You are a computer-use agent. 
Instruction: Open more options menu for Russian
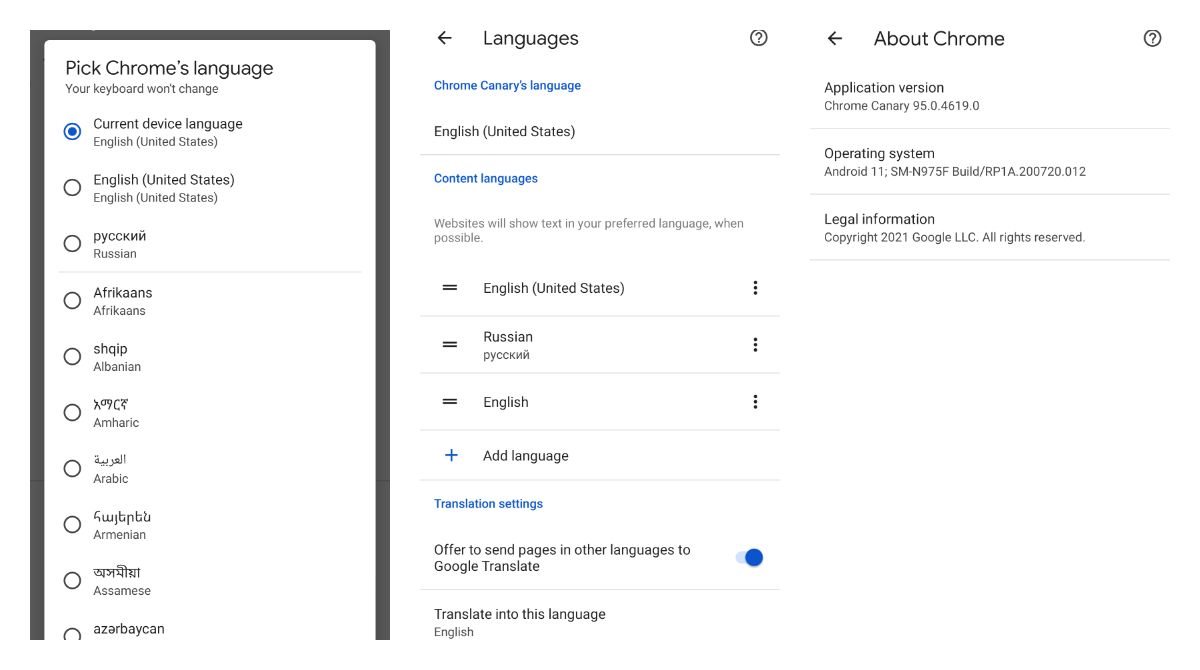(x=755, y=345)
